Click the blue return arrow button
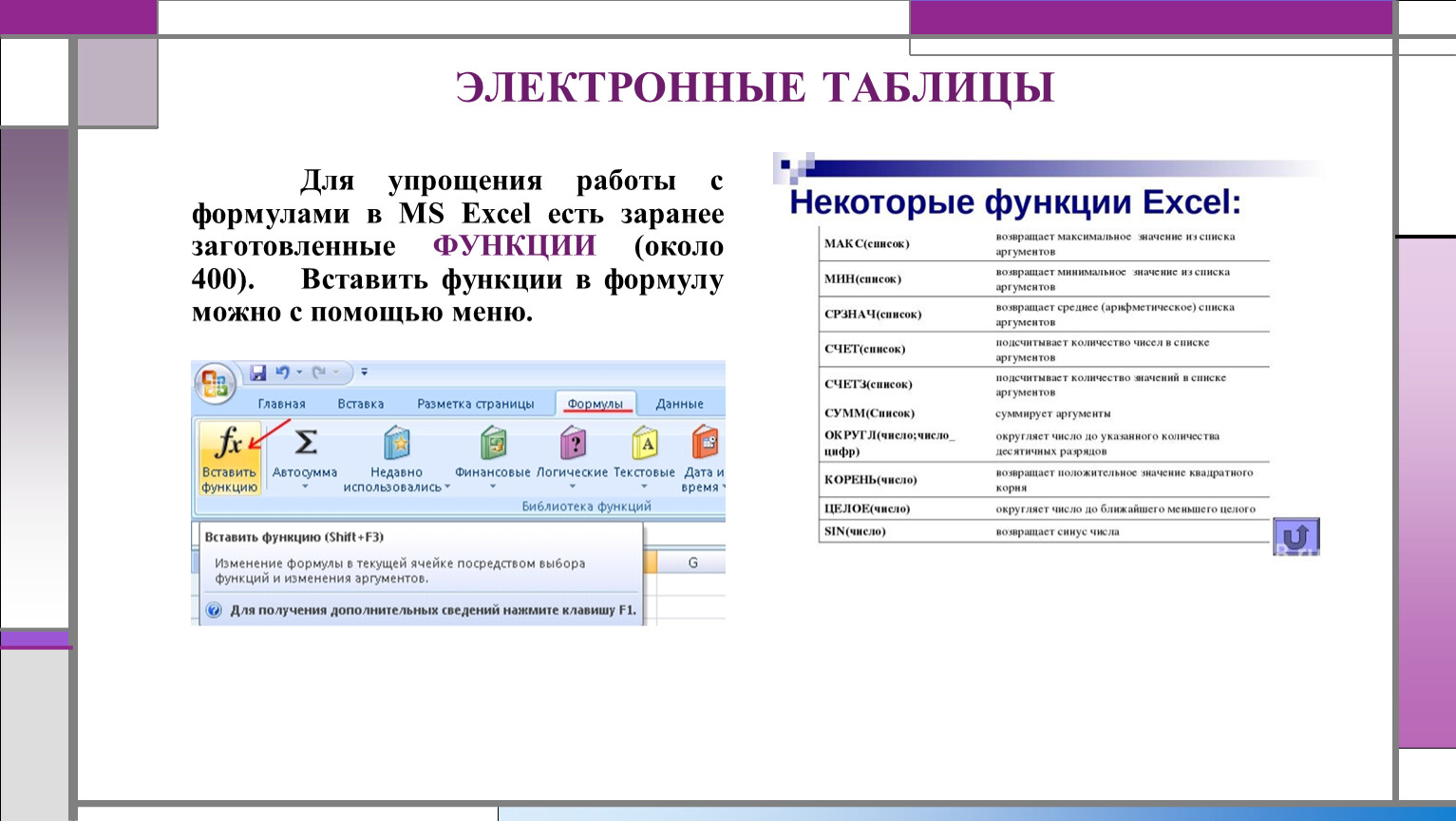This screenshot has height=821, width=1456. (x=1295, y=537)
